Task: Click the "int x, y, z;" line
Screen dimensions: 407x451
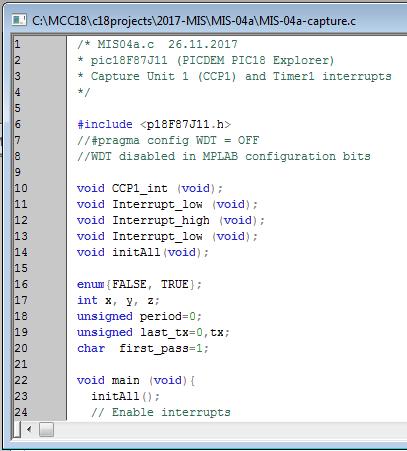Action: pos(118,300)
